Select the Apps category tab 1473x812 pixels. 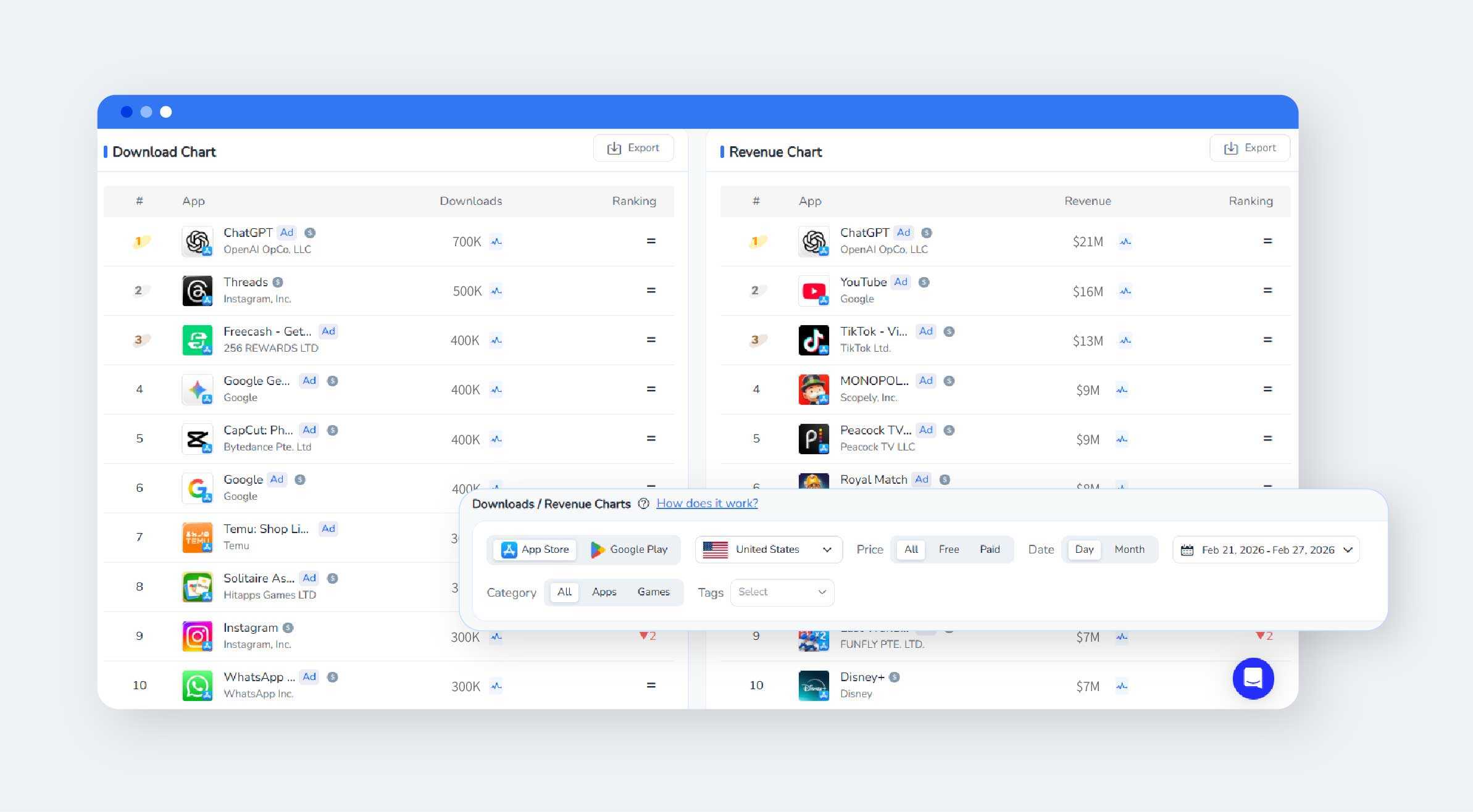[604, 592]
